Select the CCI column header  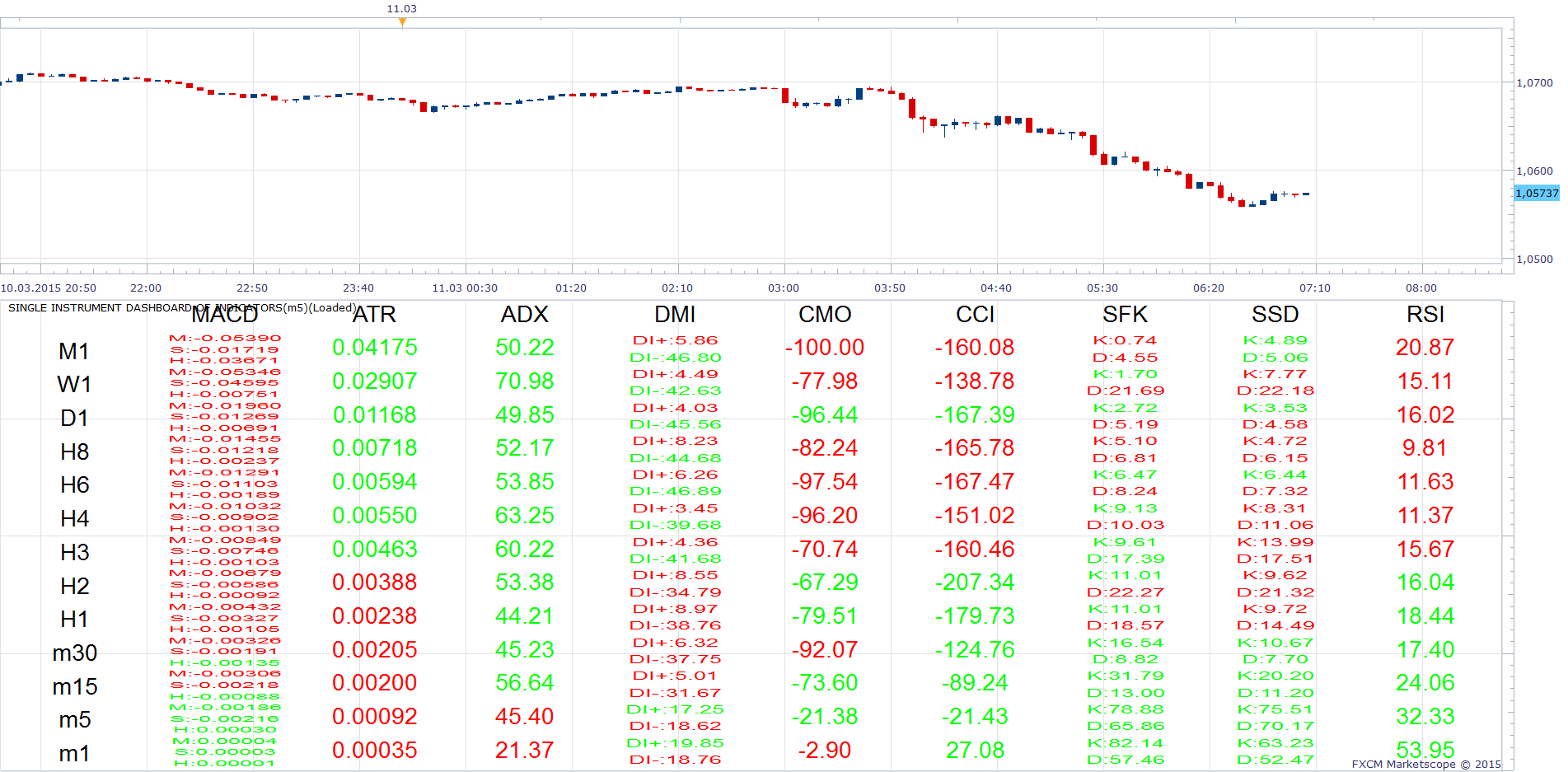[x=975, y=315]
